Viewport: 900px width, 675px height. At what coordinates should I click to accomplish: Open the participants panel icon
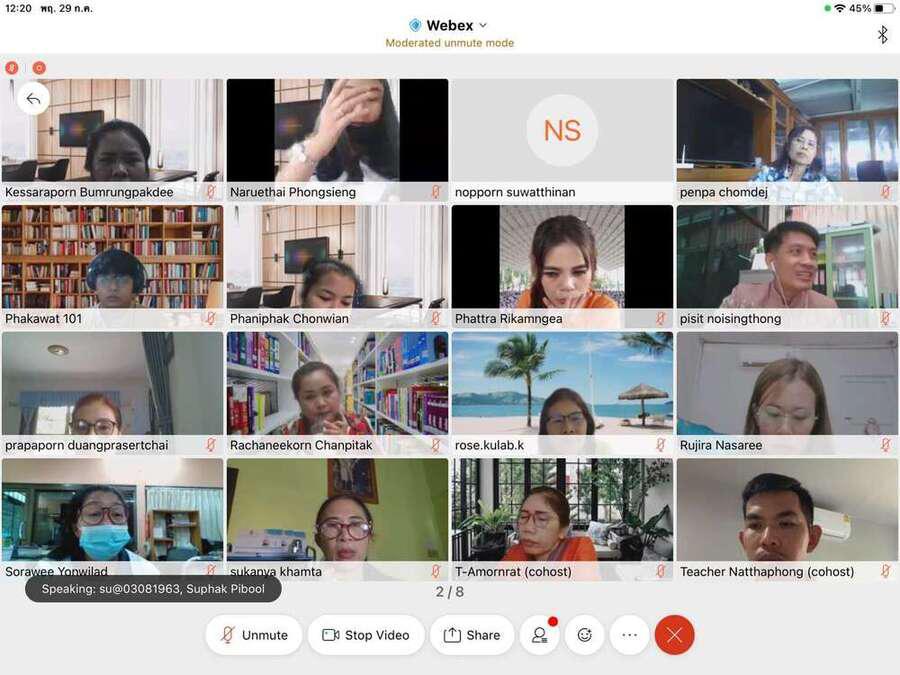tap(539, 635)
